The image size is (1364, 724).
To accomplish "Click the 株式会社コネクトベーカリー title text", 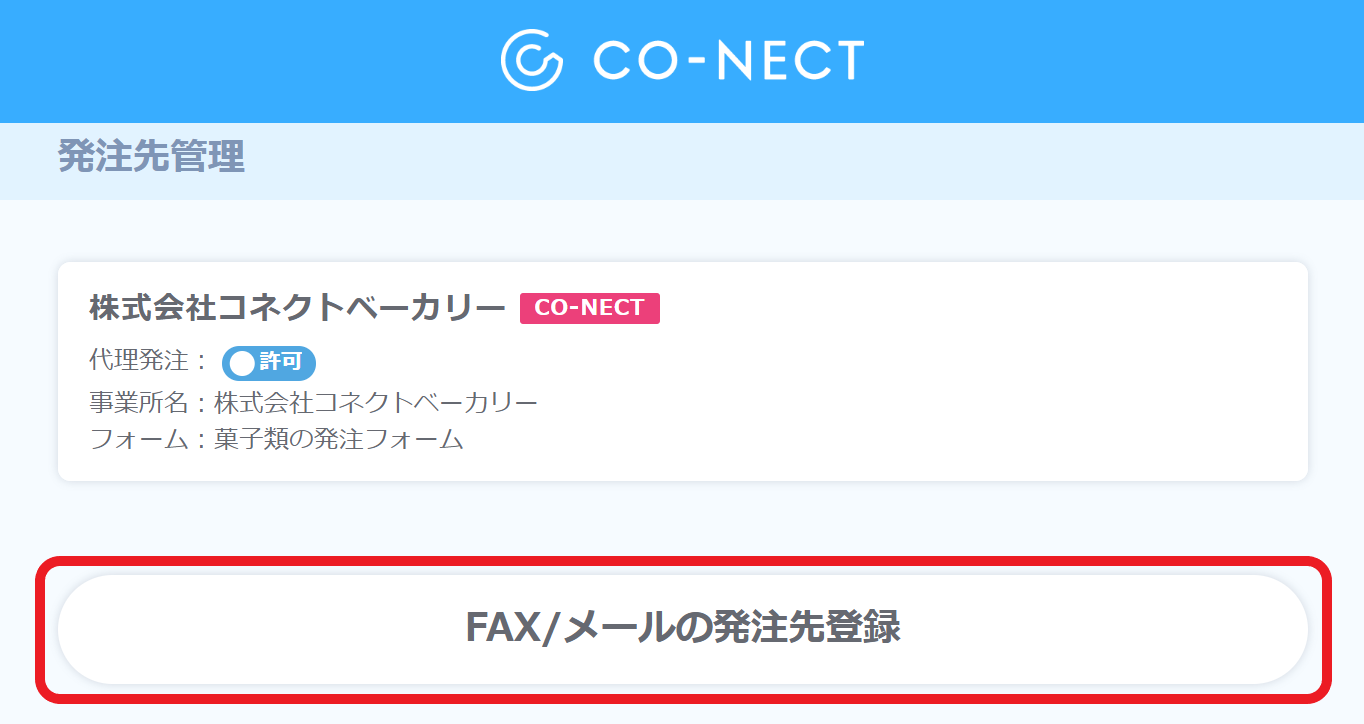I will coord(298,308).
